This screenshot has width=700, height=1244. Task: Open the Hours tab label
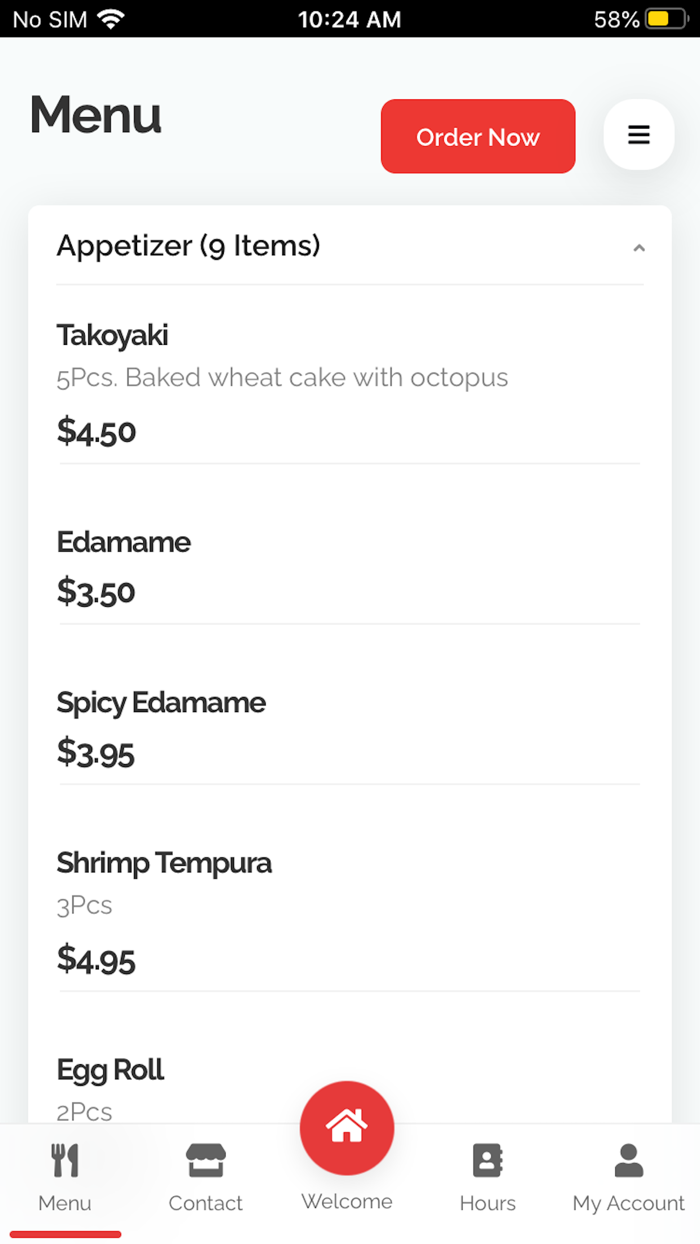[x=487, y=1203]
